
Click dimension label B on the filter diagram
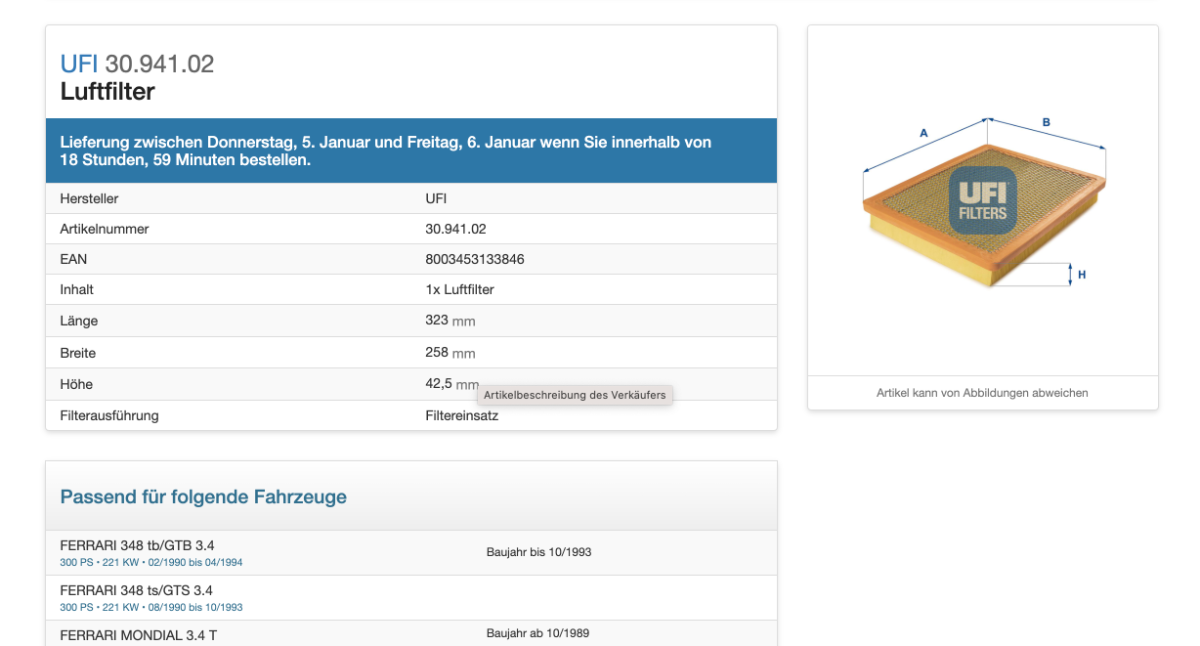(x=1046, y=123)
